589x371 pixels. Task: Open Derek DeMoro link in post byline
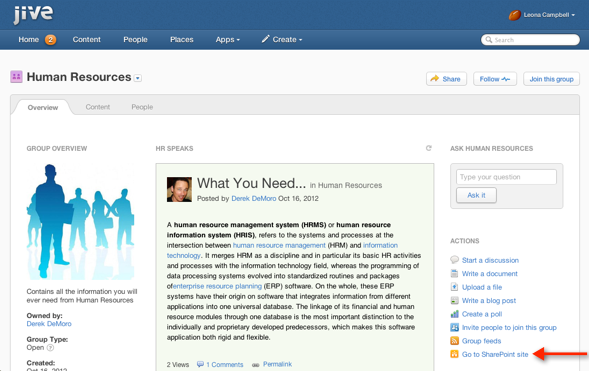(254, 198)
